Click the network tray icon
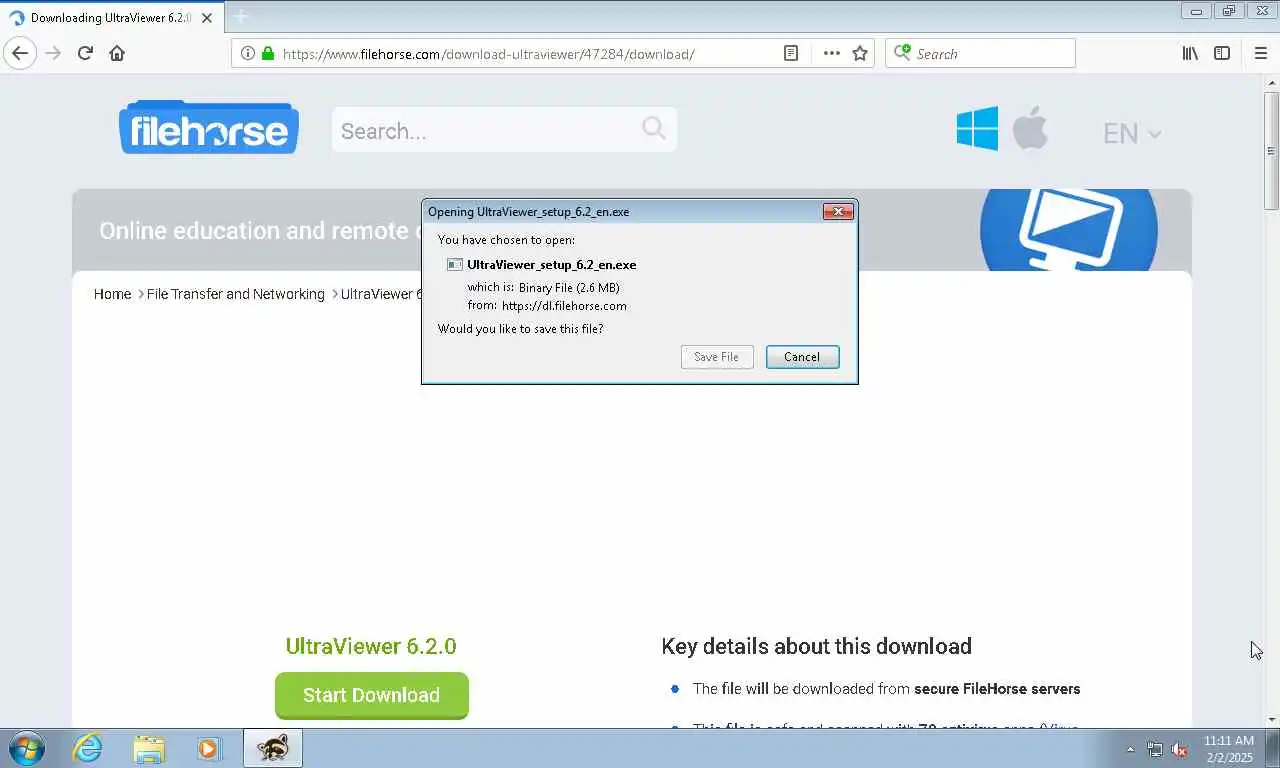This screenshot has height=768, width=1280. point(1155,749)
